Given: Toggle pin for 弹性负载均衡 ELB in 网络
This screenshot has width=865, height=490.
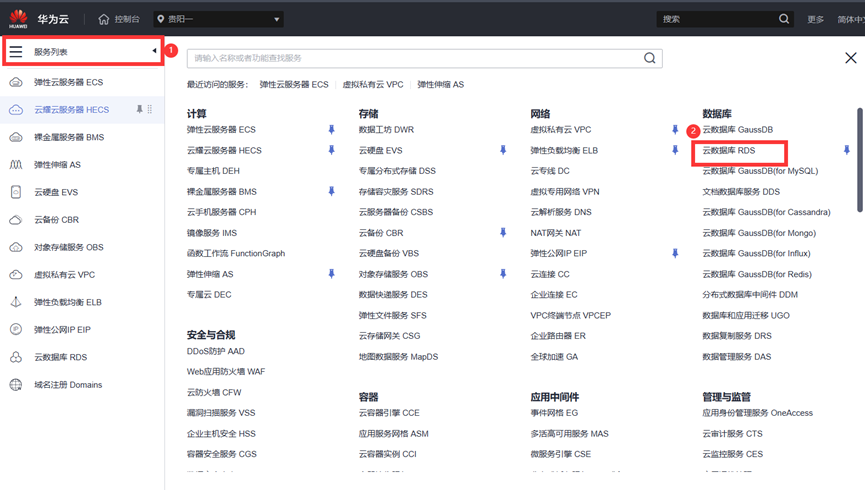Looking at the screenshot, I should pyautogui.click(x=675, y=150).
